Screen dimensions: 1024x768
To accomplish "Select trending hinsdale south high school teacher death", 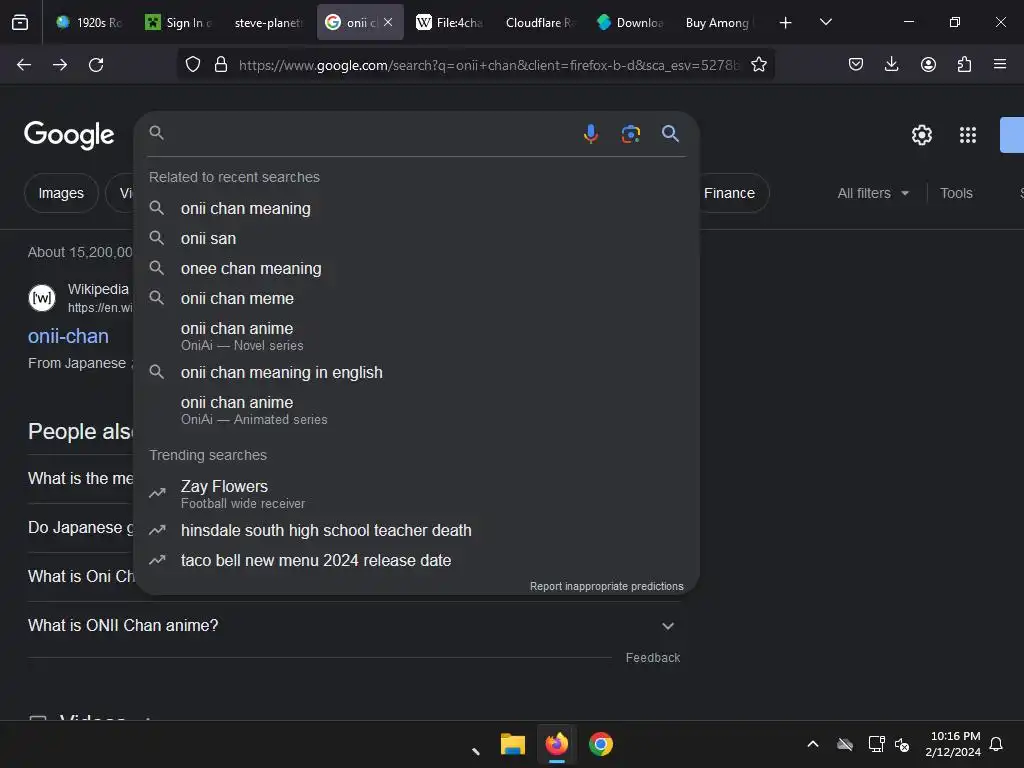I will pyautogui.click(x=417, y=530).
